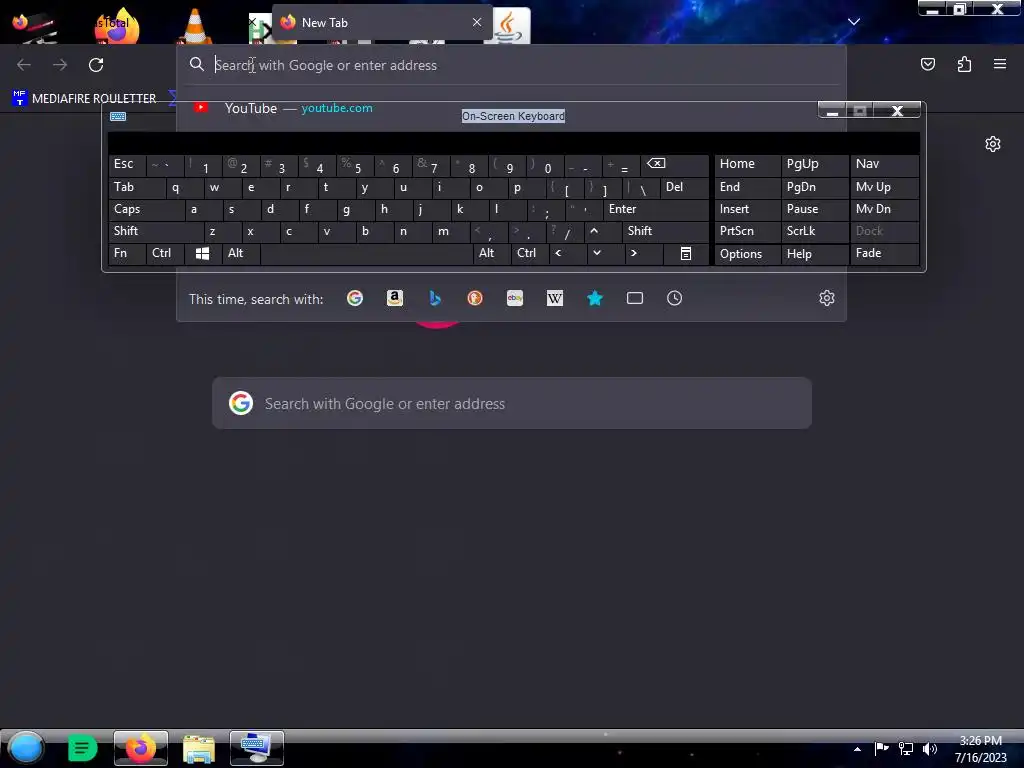Click Mv Up key on On-Screen Keyboard
This screenshot has width=1024, height=768.
pyautogui.click(x=884, y=187)
